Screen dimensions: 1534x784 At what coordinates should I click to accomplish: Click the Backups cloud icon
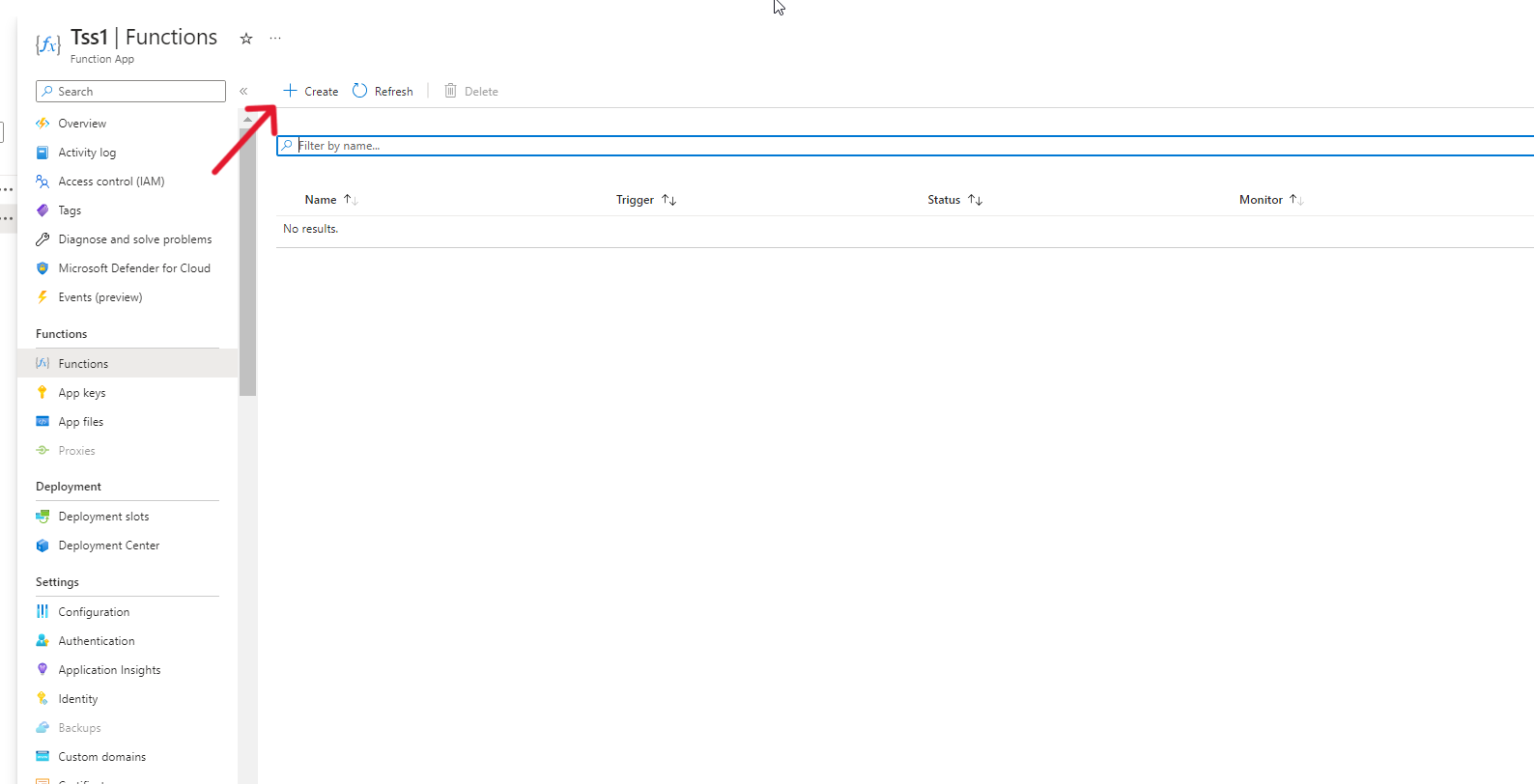pyautogui.click(x=43, y=728)
